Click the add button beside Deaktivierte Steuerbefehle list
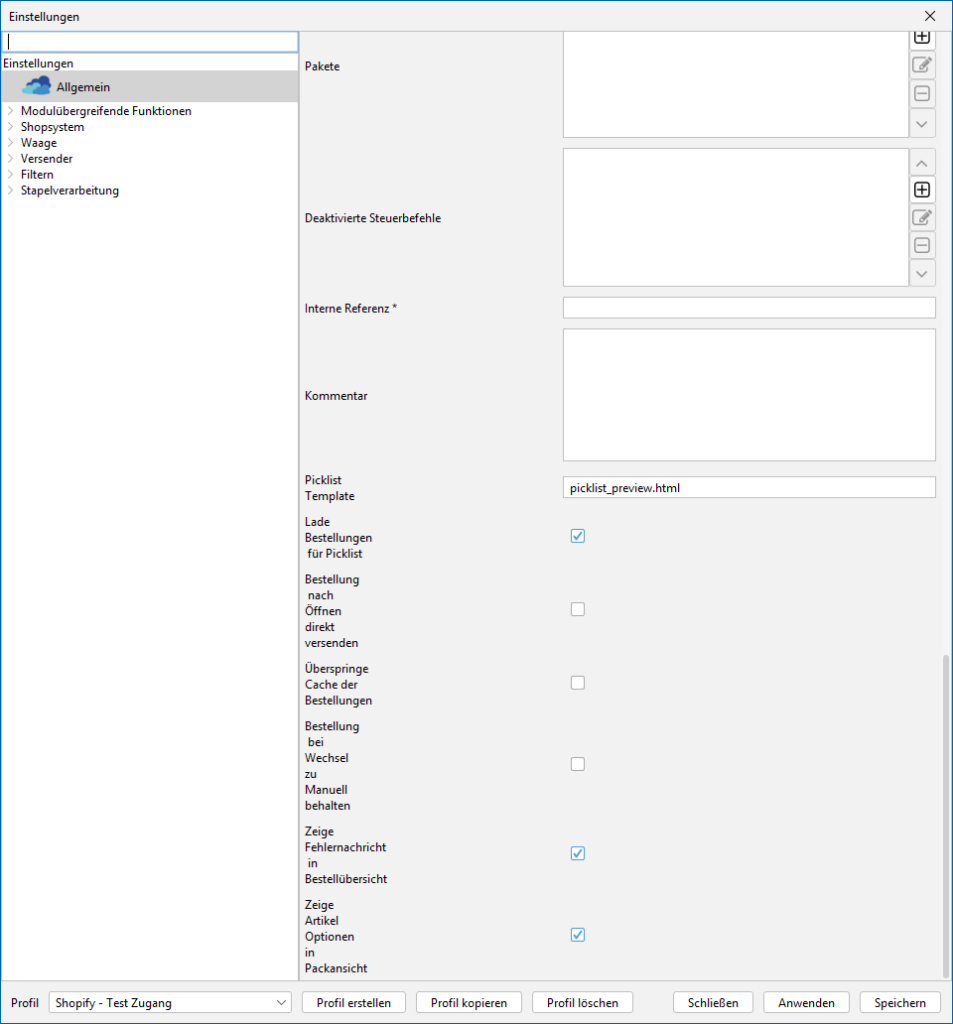This screenshot has height=1024, width=953. tap(922, 189)
